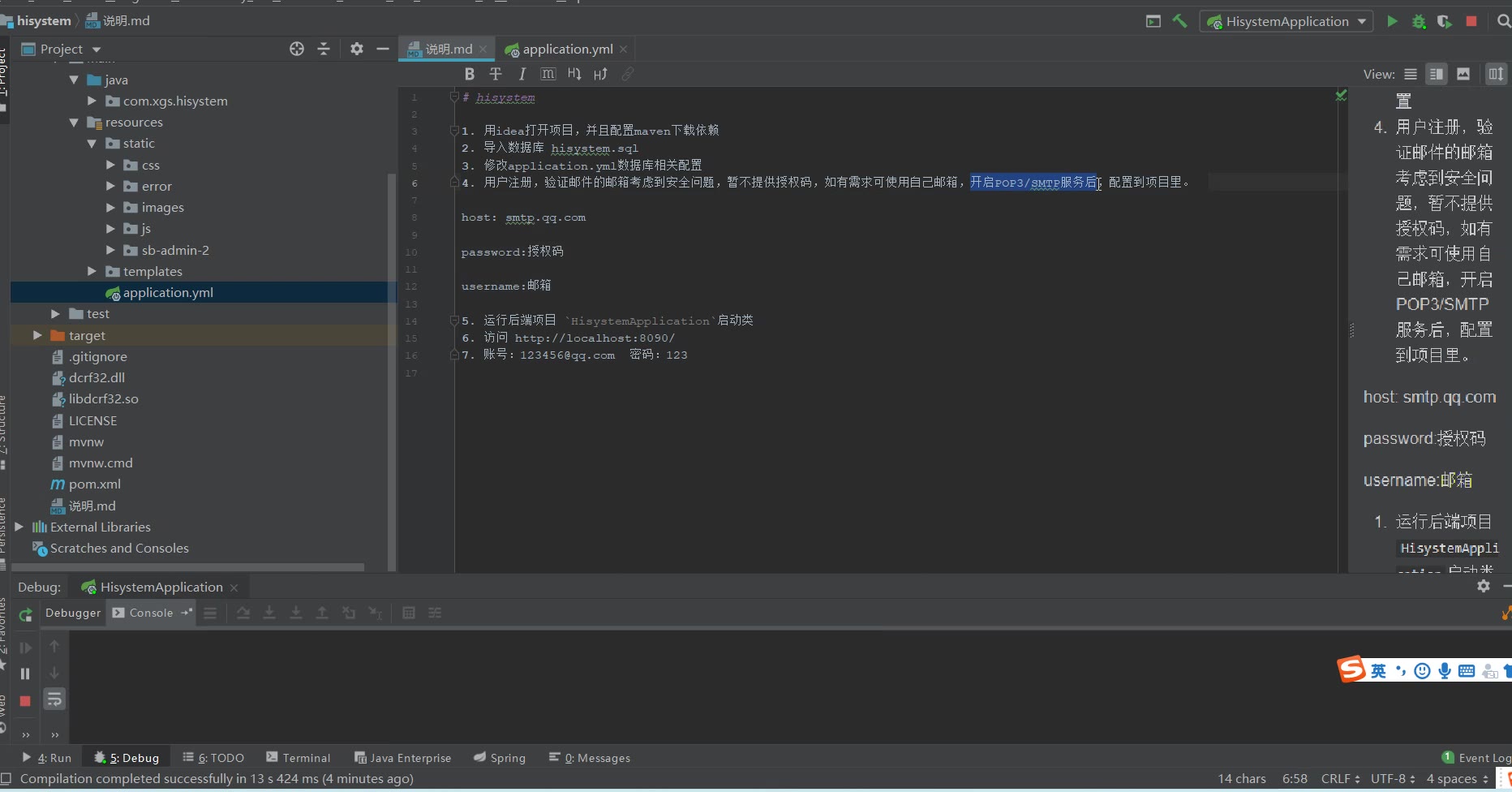Screen dimensions: 1512x792
Task: Expand the templates folder
Action: click(x=92, y=271)
